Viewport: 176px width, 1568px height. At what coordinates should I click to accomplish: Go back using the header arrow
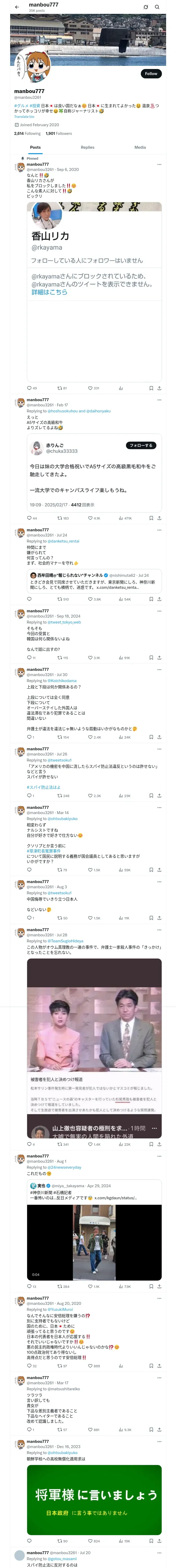(17, 7)
